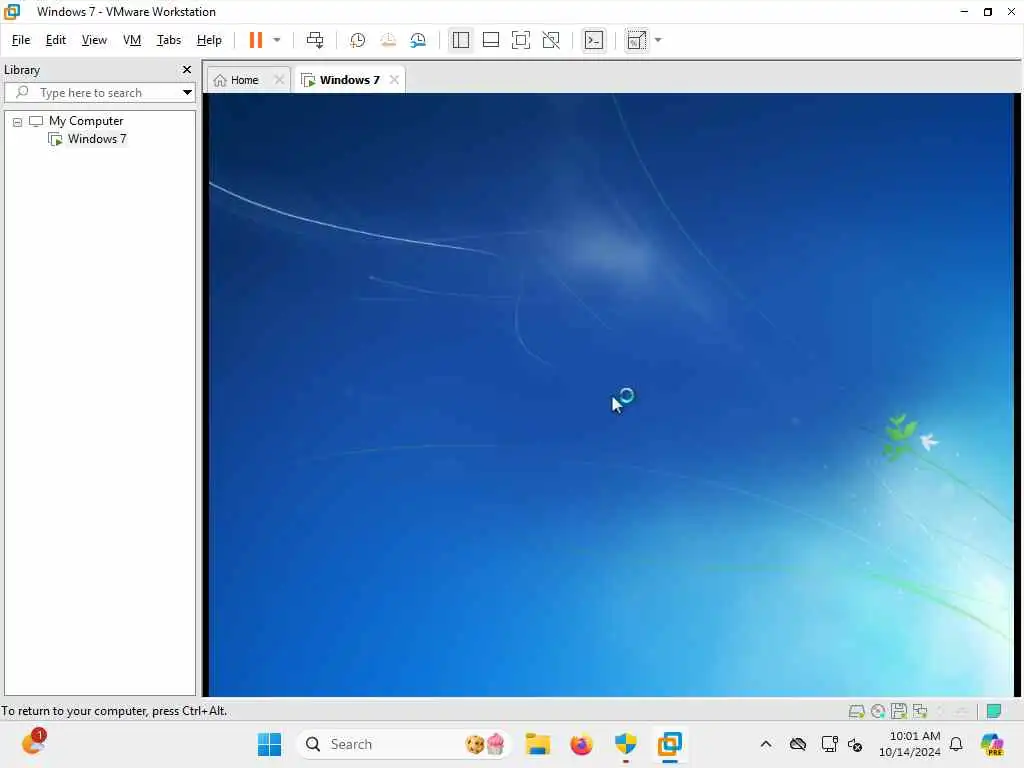Open the widgets icon with notification badge

(33, 742)
